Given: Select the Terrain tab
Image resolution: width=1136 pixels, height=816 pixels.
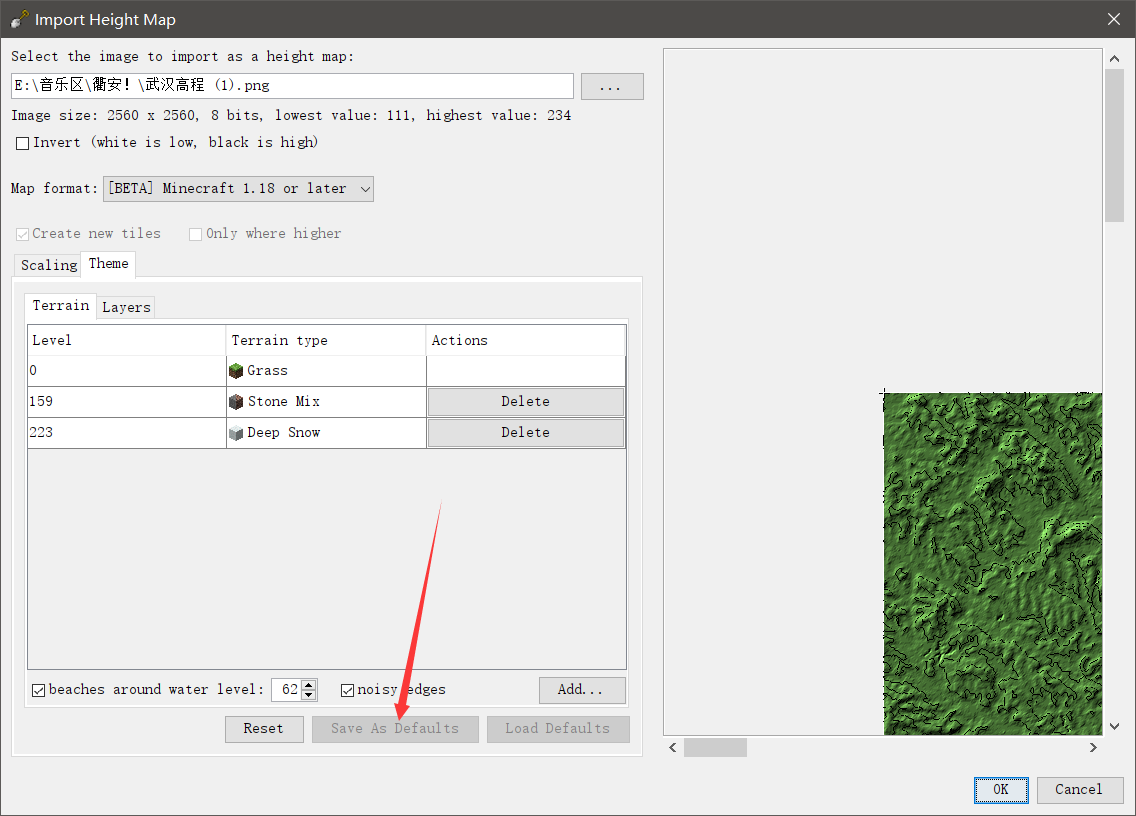Looking at the screenshot, I should point(60,305).
